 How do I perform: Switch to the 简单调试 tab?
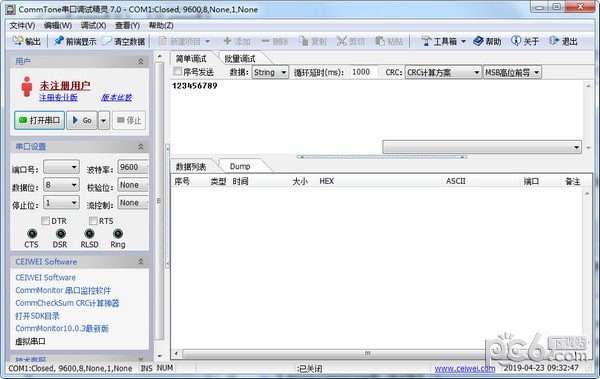click(x=191, y=59)
